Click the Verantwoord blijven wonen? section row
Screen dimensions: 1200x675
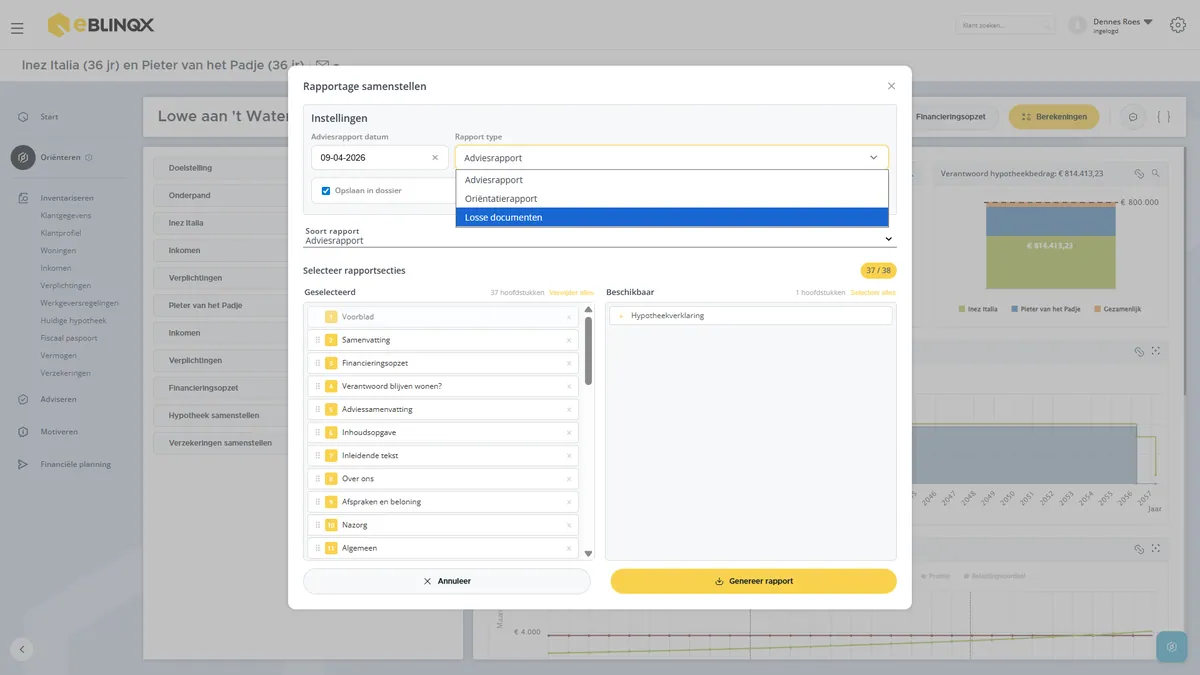point(442,386)
